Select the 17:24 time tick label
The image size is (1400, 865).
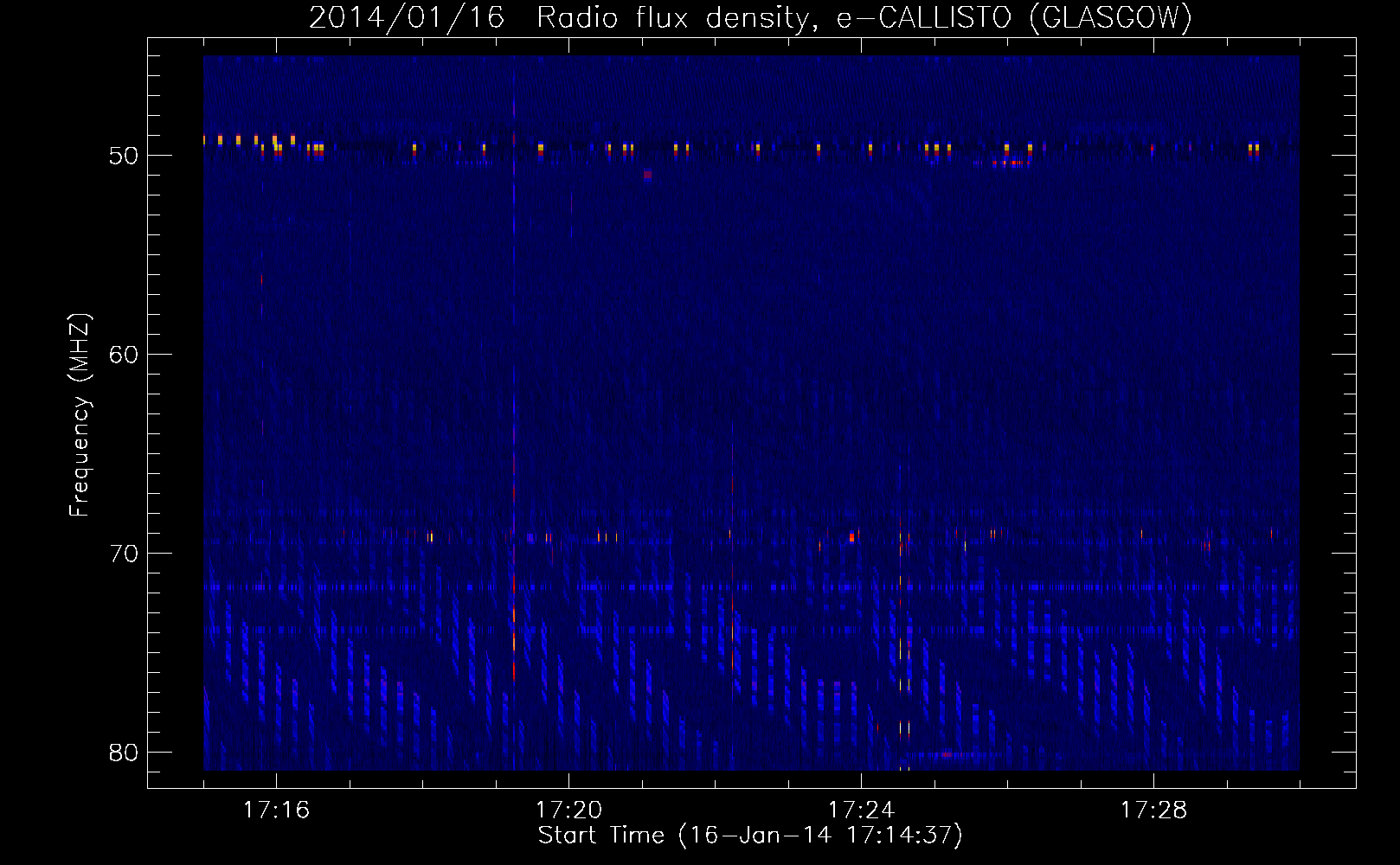click(x=861, y=811)
